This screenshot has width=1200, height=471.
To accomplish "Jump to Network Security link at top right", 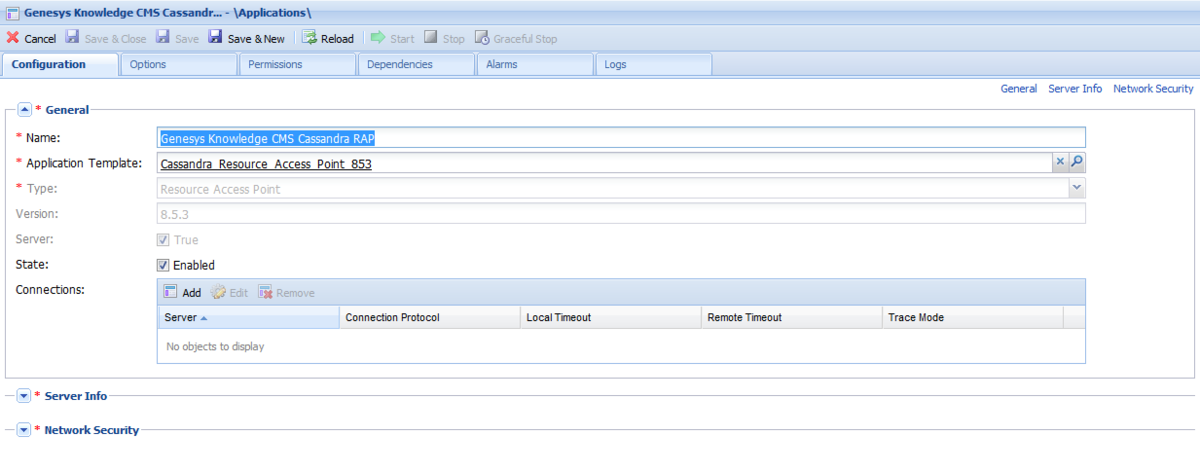I will (1153, 89).
